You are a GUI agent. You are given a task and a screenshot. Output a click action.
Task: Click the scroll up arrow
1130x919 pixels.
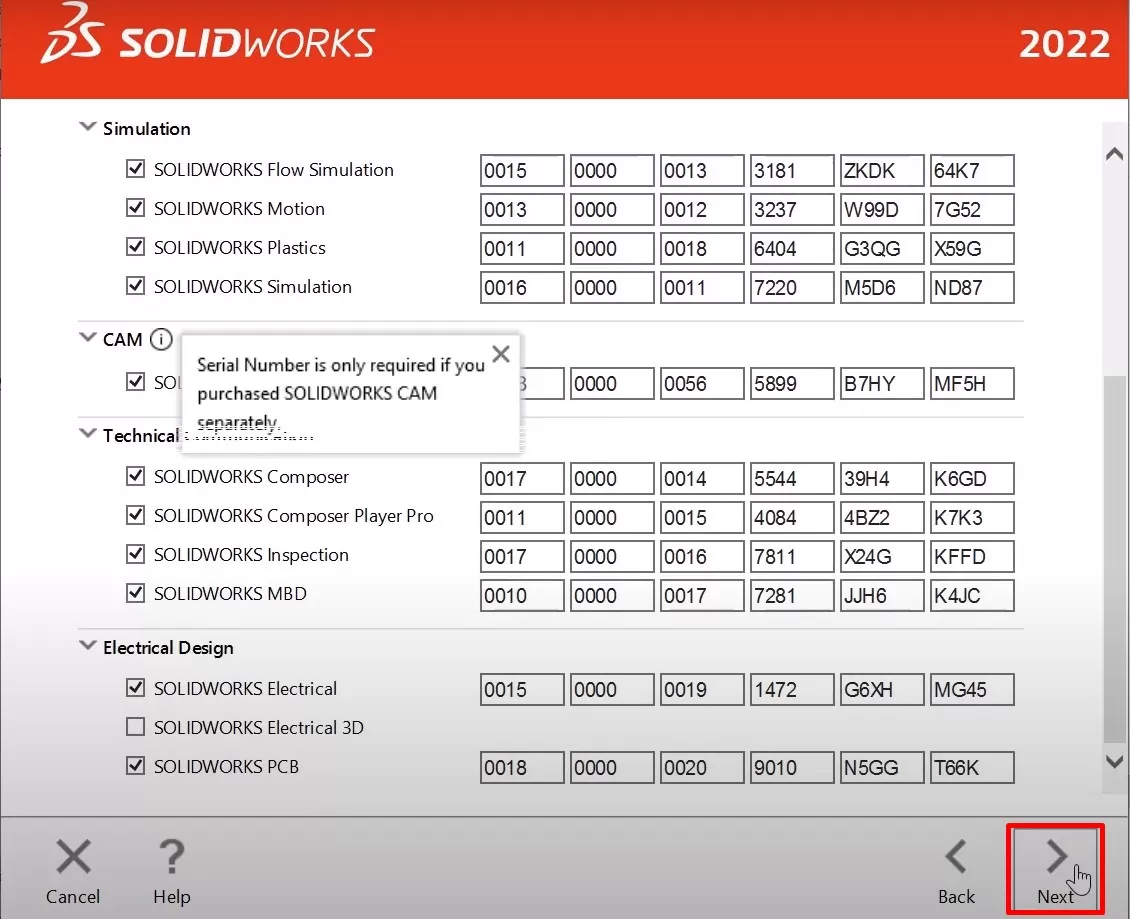[1115, 154]
